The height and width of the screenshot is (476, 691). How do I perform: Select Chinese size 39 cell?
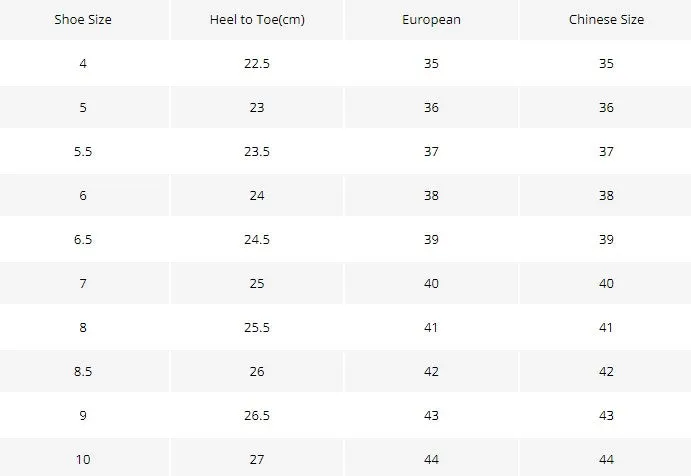click(x=606, y=239)
